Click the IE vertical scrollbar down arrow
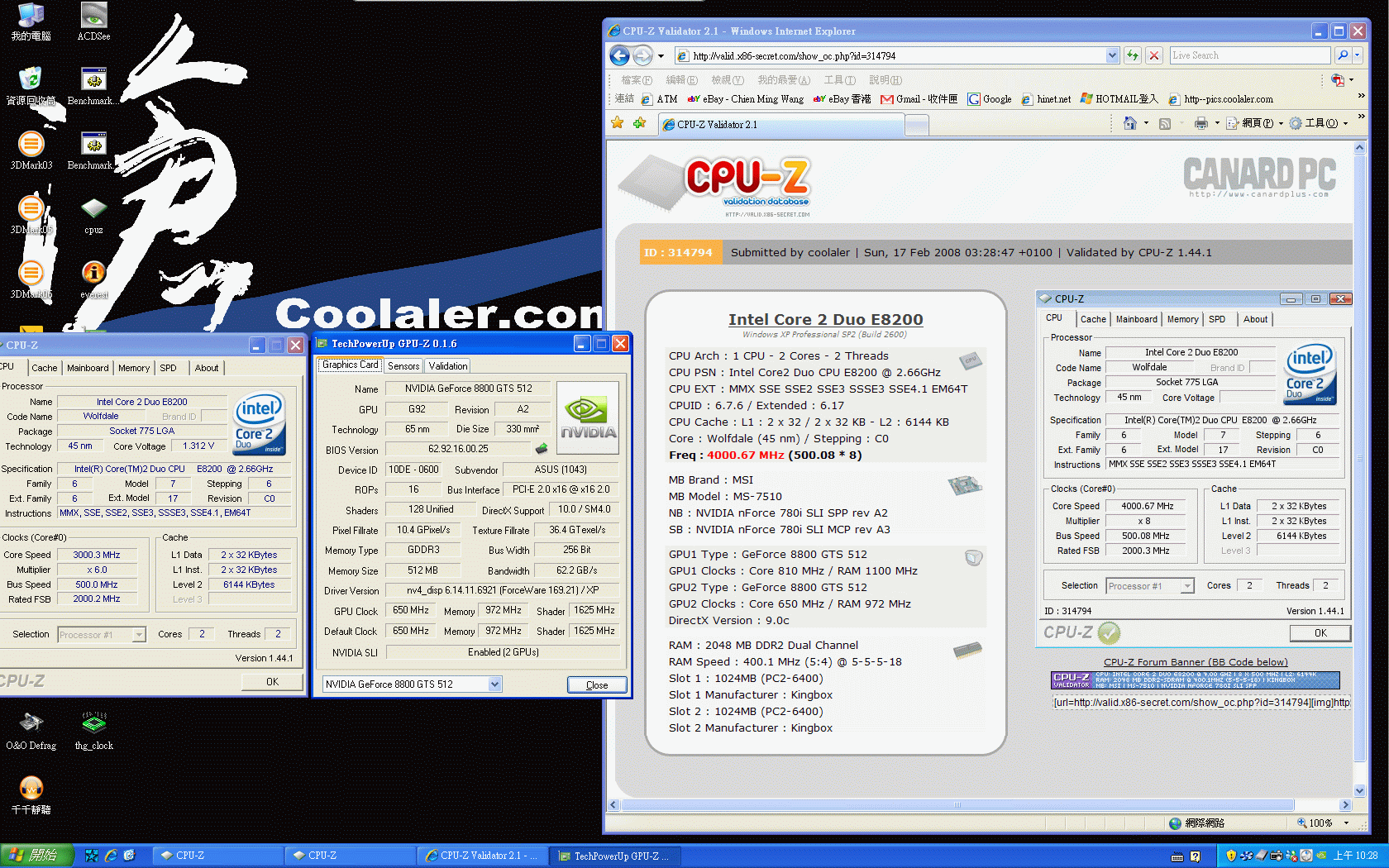 [x=1359, y=791]
